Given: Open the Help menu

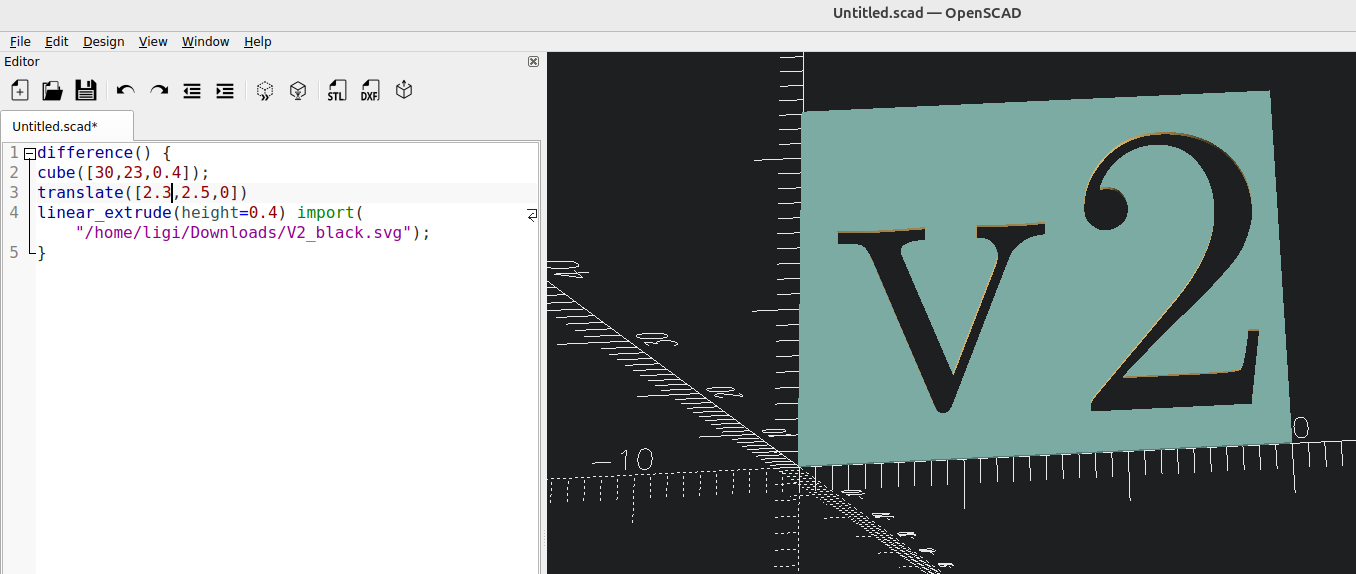Looking at the screenshot, I should [x=258, y=41].
